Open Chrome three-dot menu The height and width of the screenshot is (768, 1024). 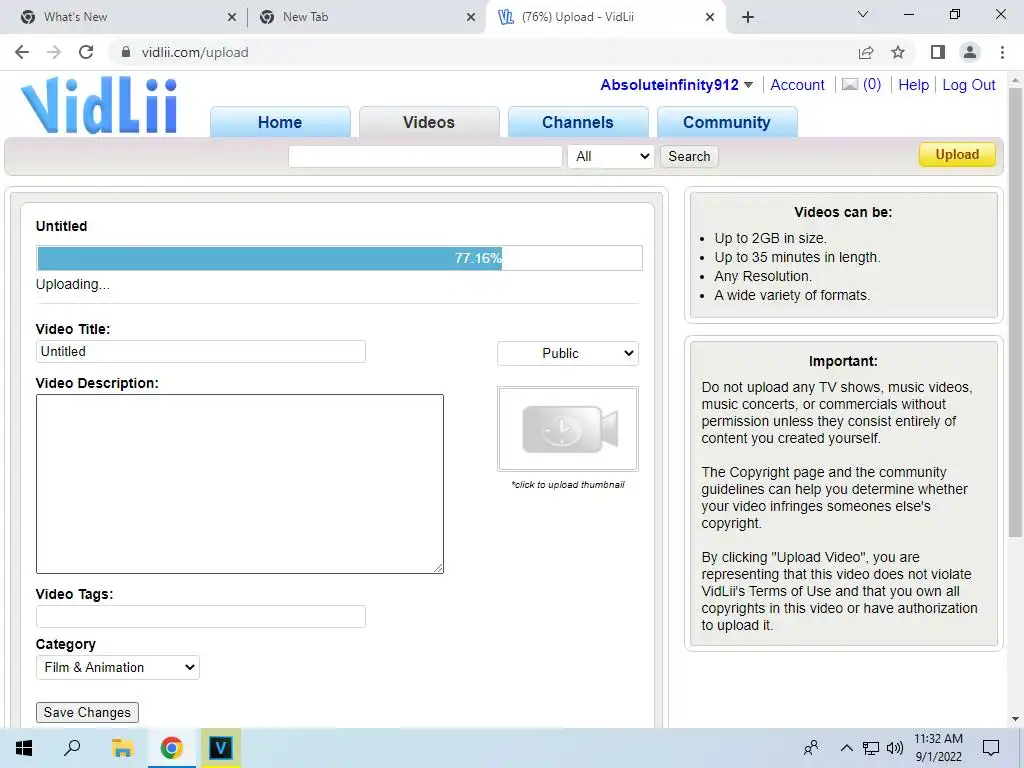[1002, 52]
